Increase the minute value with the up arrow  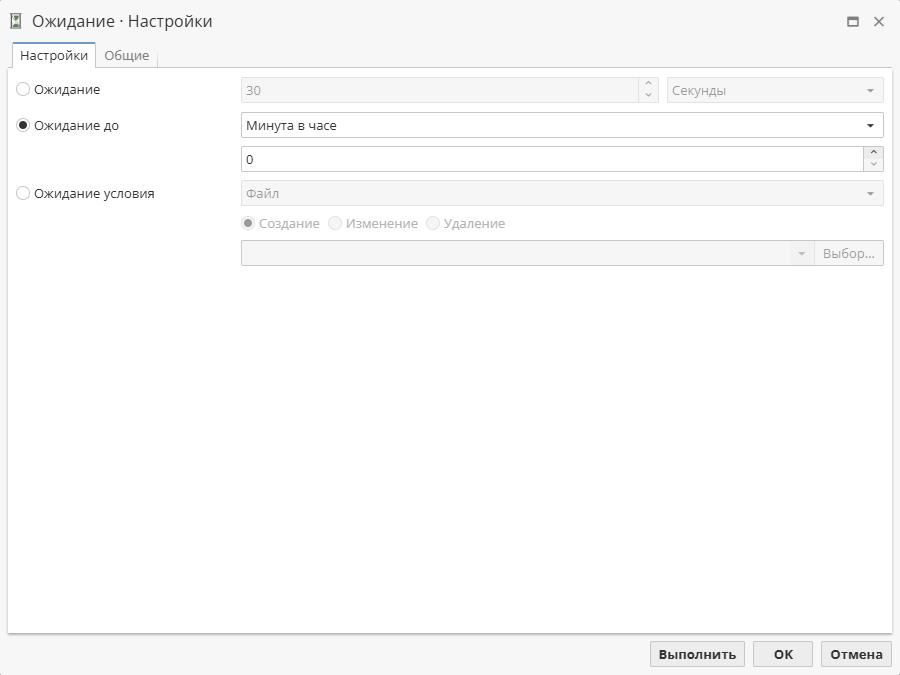(x=873, y=153)
